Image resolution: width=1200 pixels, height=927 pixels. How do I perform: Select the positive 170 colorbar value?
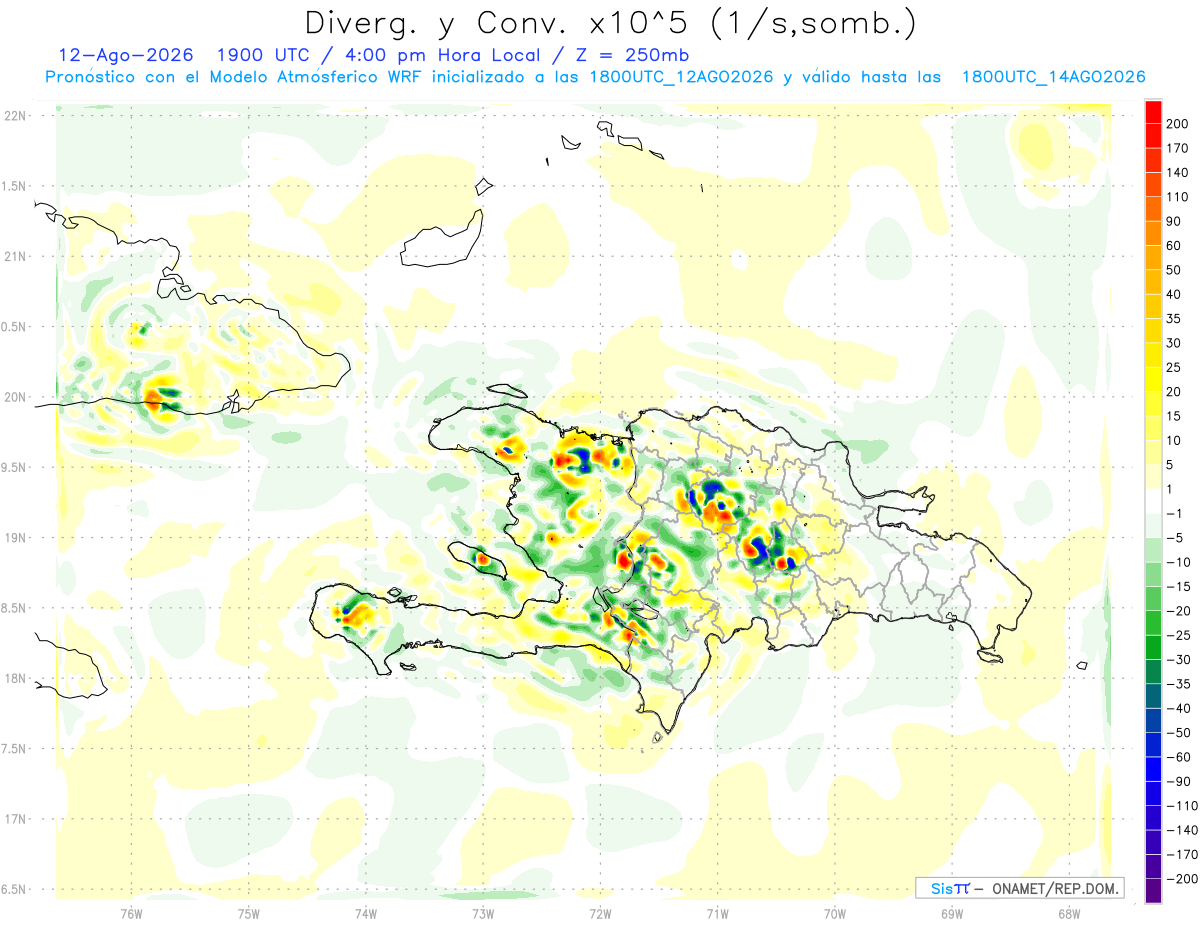click(1178, 148)
